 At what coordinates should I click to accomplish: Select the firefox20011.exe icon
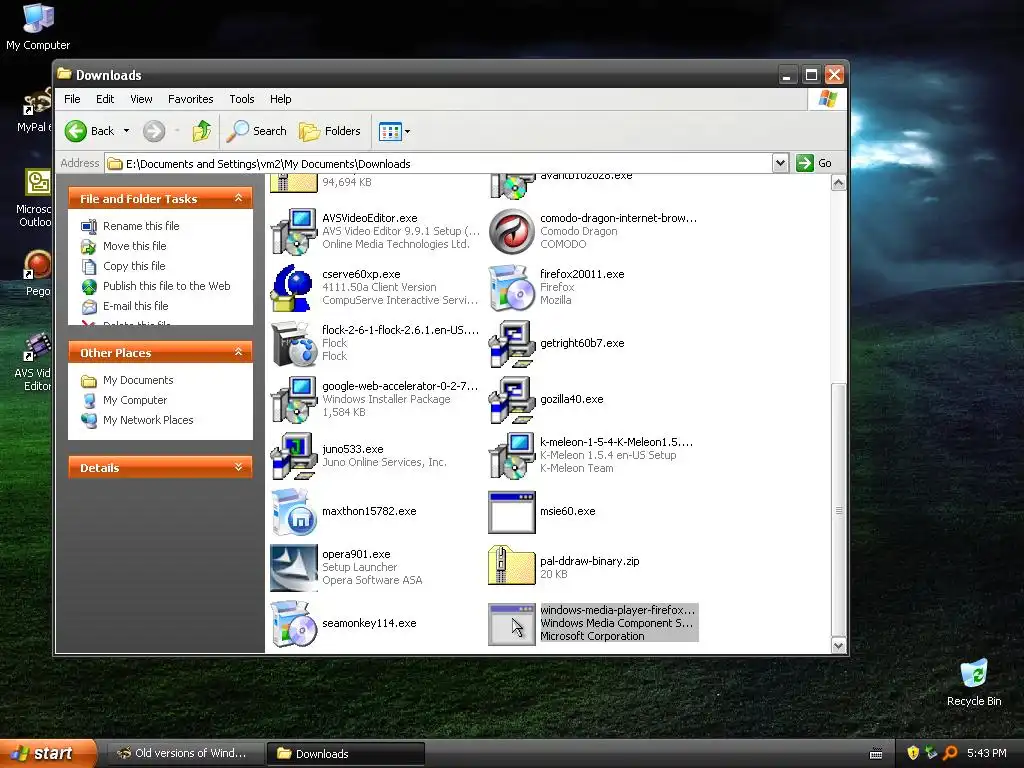pyautogui.click(x=512, y=288)
